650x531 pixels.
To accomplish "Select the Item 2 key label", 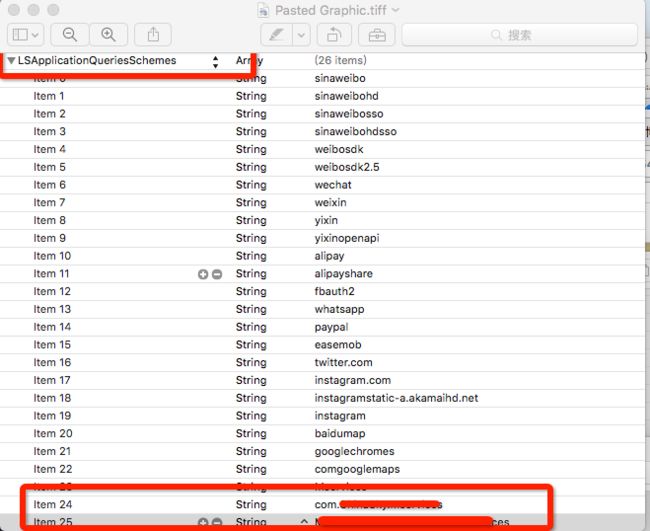I will 49,114.
